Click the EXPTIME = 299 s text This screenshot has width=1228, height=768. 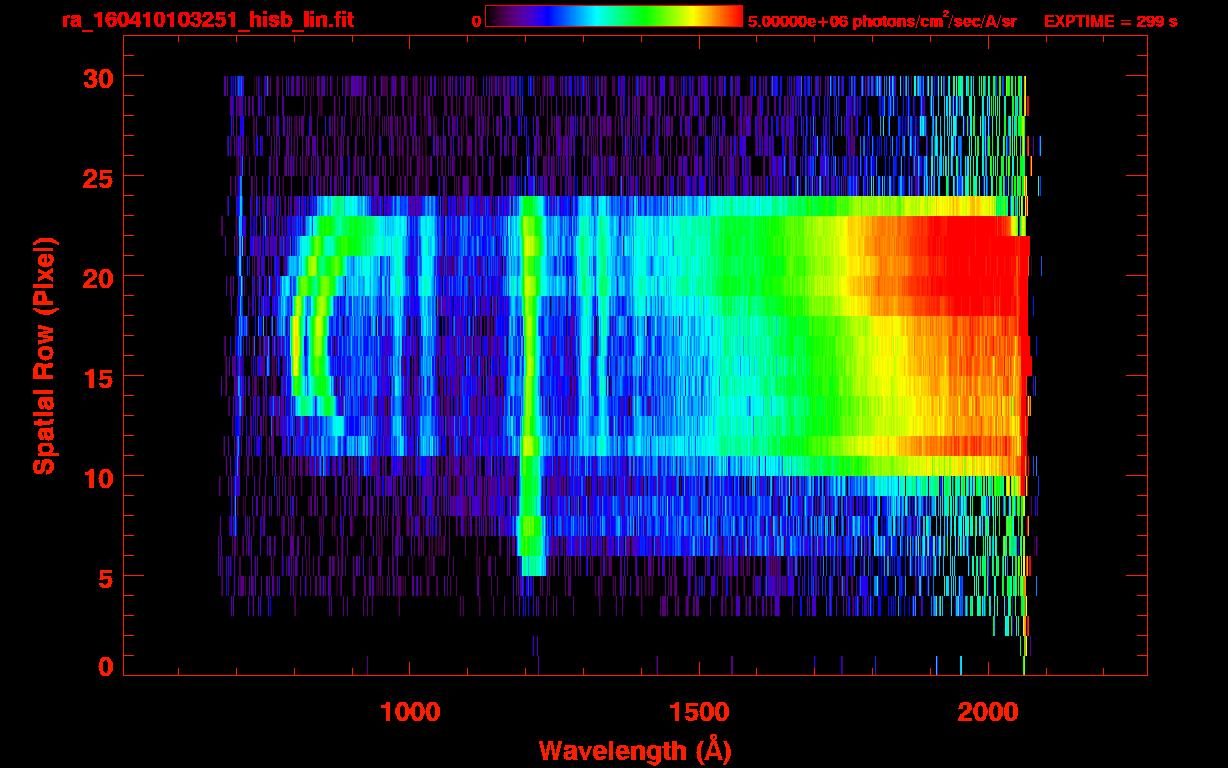pos(1110,21)
